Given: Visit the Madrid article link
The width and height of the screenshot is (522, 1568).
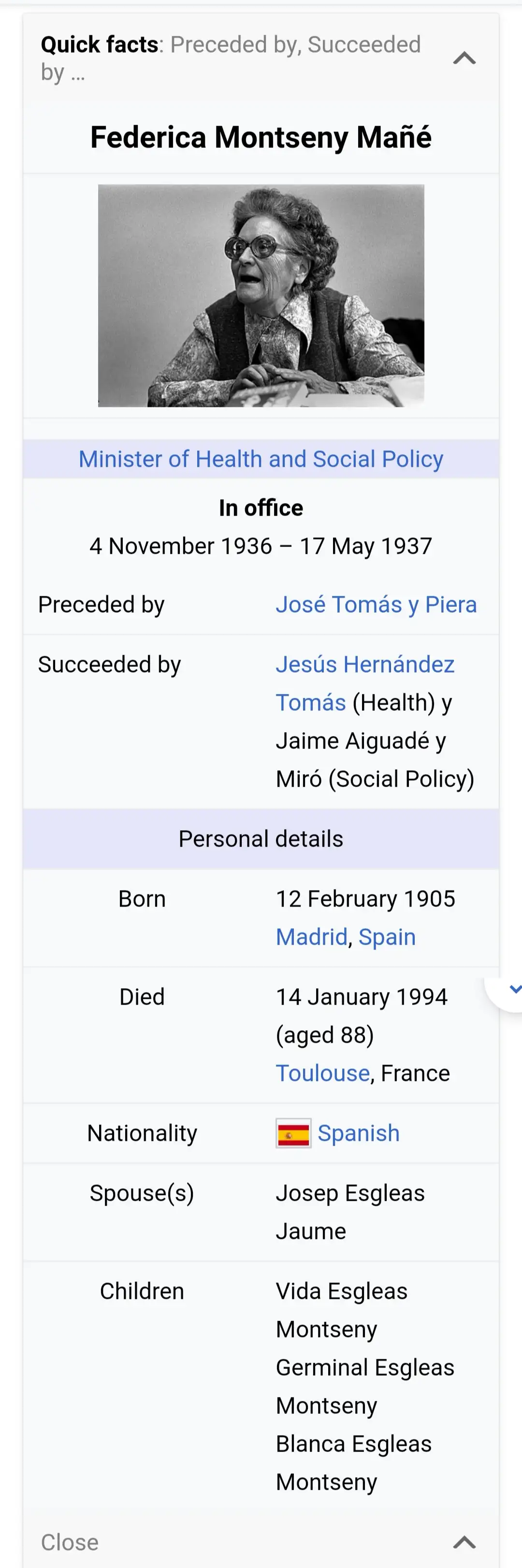Looking at the screenshot, I should click(311, 937).
